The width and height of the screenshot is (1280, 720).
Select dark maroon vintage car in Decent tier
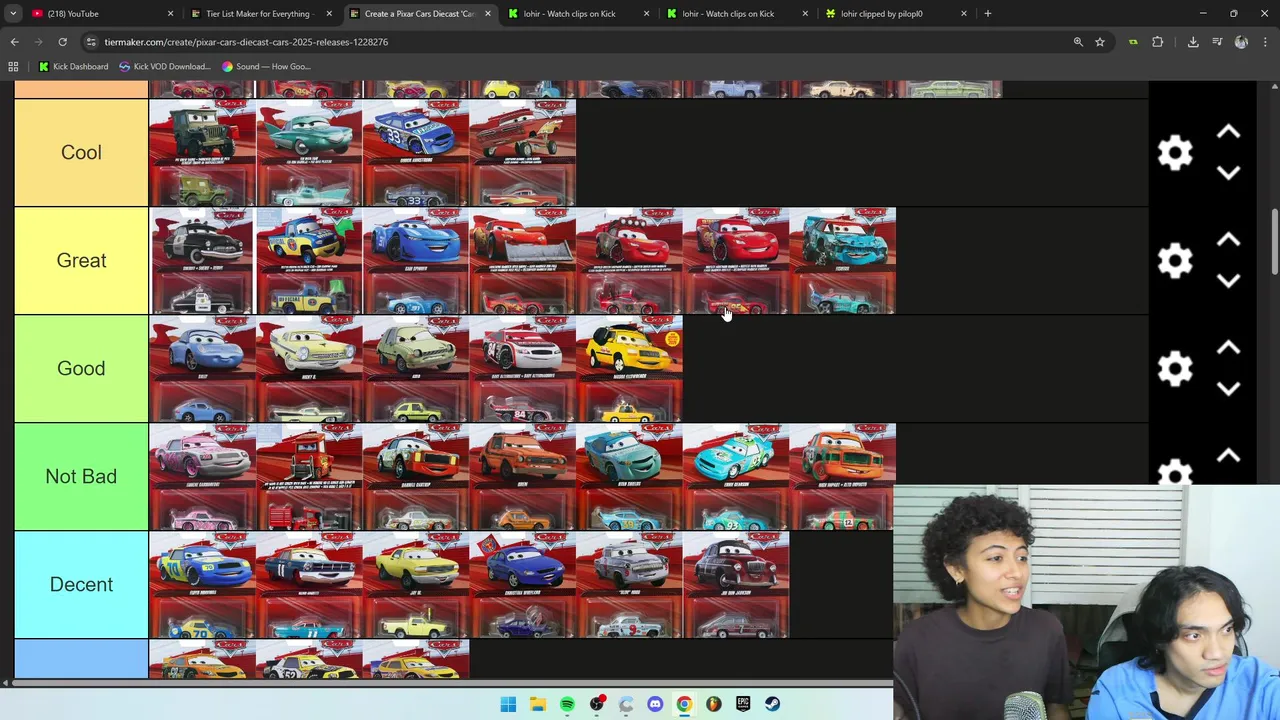pos(736,585)
